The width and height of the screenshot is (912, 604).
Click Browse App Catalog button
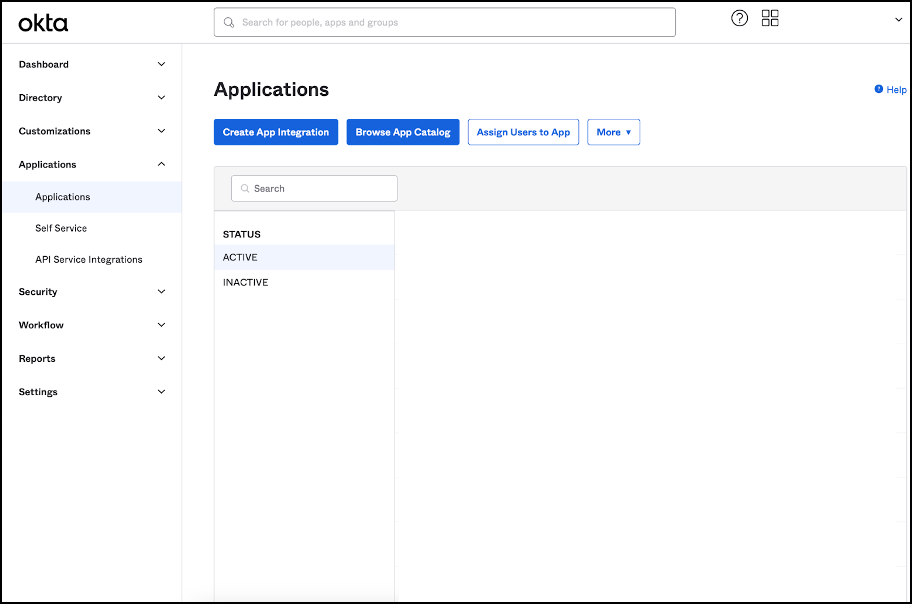pos(403,132)
